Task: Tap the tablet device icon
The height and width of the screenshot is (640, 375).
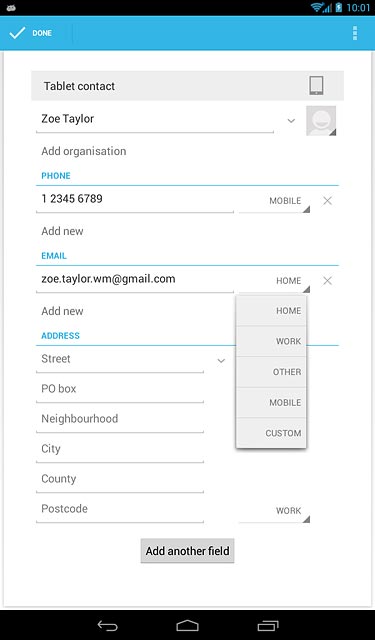Action: pos(316,86)
